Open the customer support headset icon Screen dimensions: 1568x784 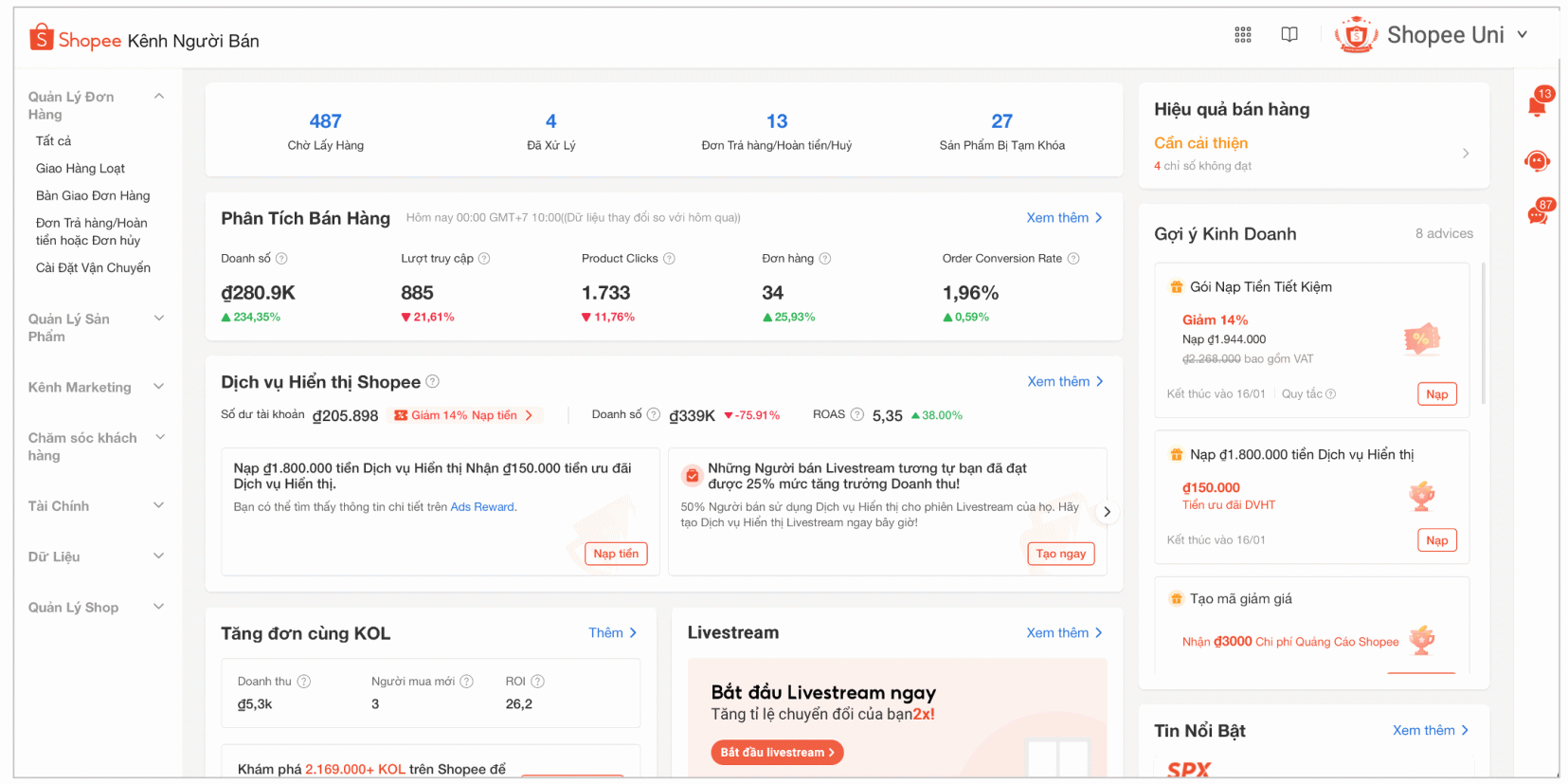1537,161
